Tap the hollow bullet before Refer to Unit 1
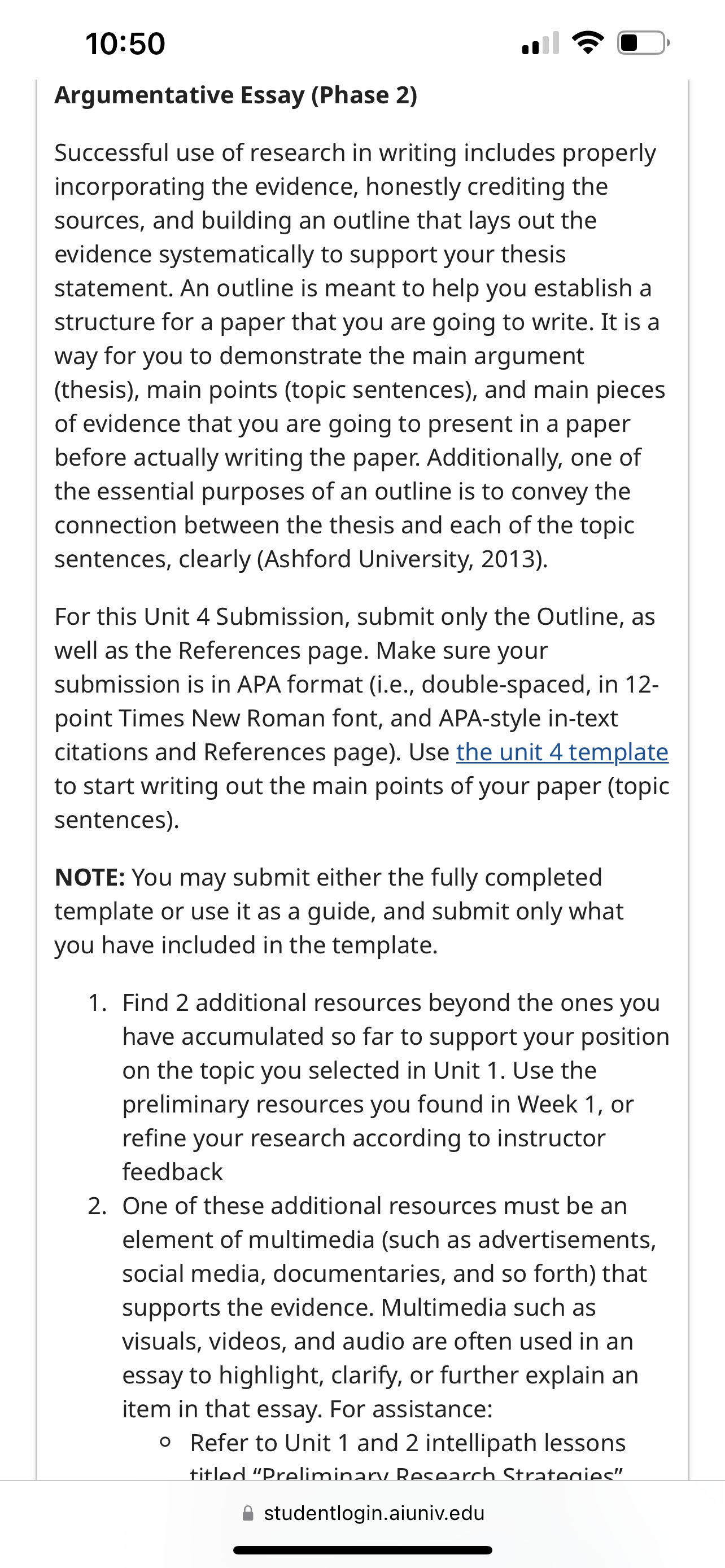This screenshot has width=725, height=1568. (164, 1443)
